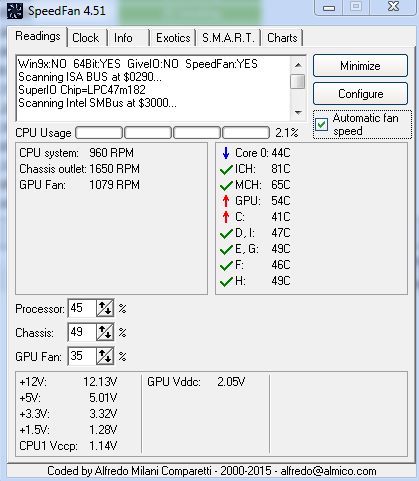Click the alfredo@almico.com status bar text
This screenshot has height=481, width=419.
(328, 471)
